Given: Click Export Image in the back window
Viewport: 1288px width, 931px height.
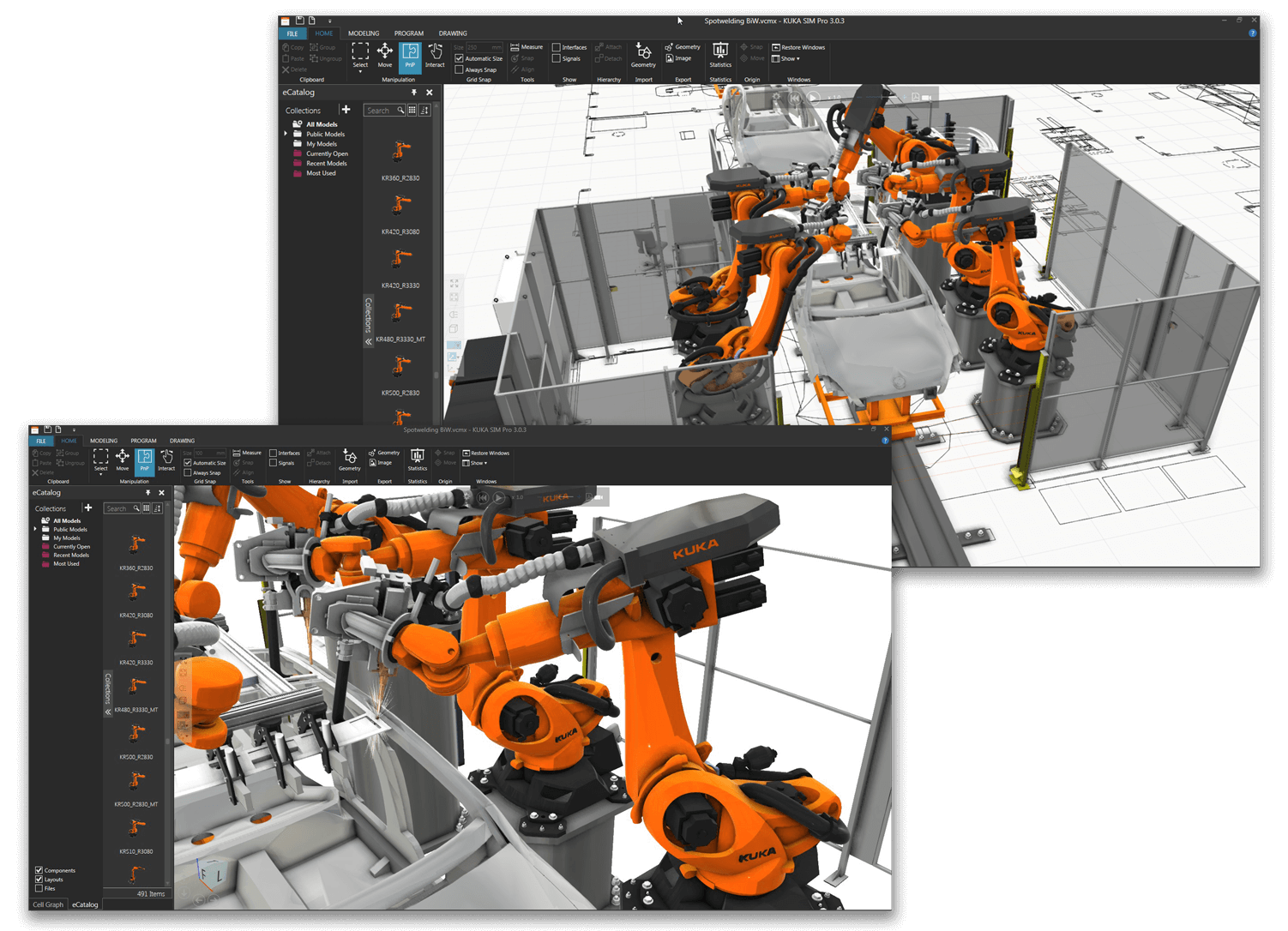Looking at the screenshot, I should (x=678, y=58).
